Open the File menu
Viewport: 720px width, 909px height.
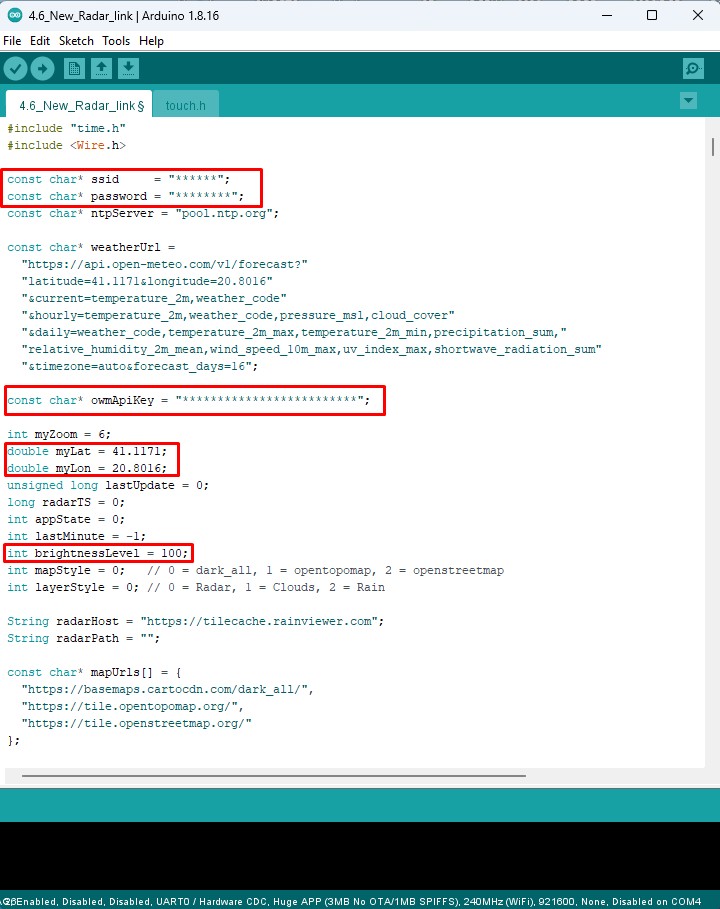coord(12,41)
